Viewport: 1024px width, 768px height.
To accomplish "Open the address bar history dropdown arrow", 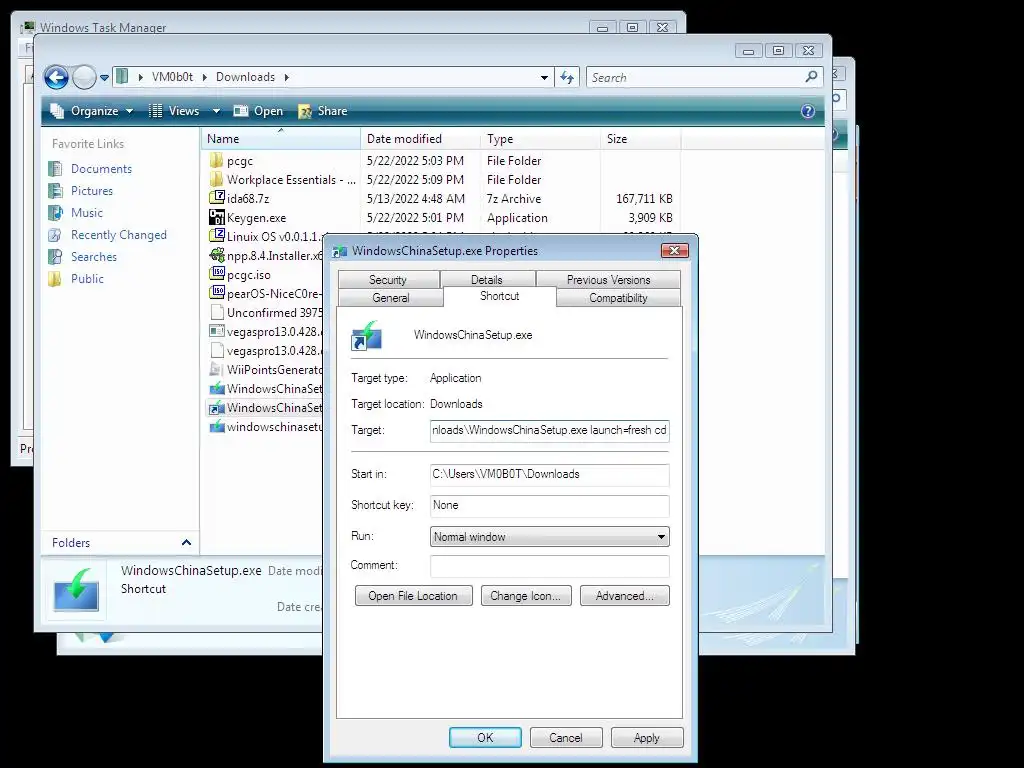I will (x=544, y=78).
